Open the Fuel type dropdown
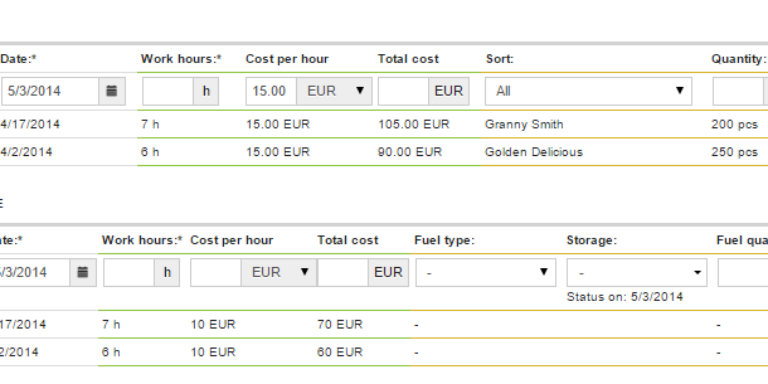Screen dimensions: 768x384 tap(486, 272)
